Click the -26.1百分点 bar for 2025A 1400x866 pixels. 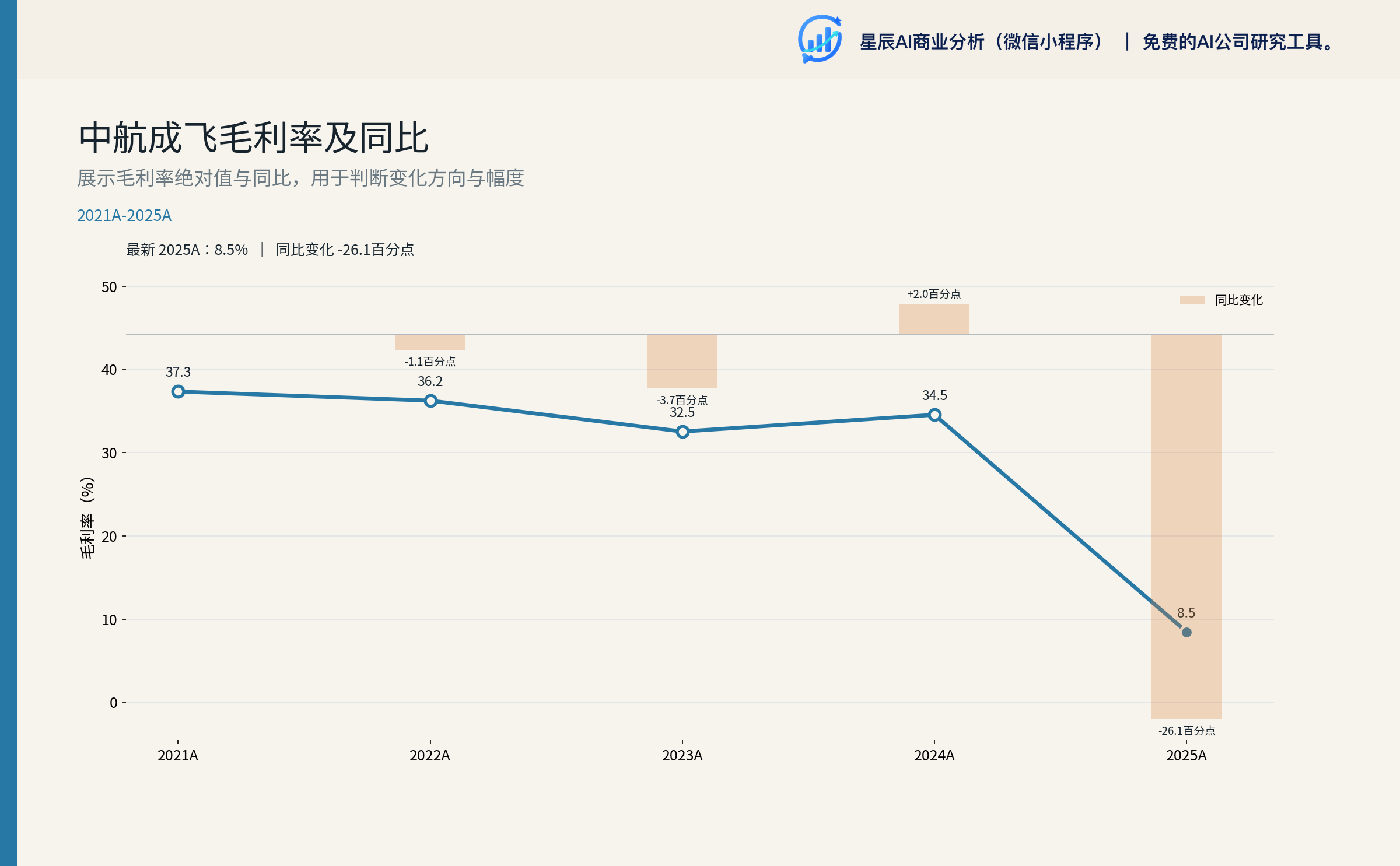coord(1186,526)
